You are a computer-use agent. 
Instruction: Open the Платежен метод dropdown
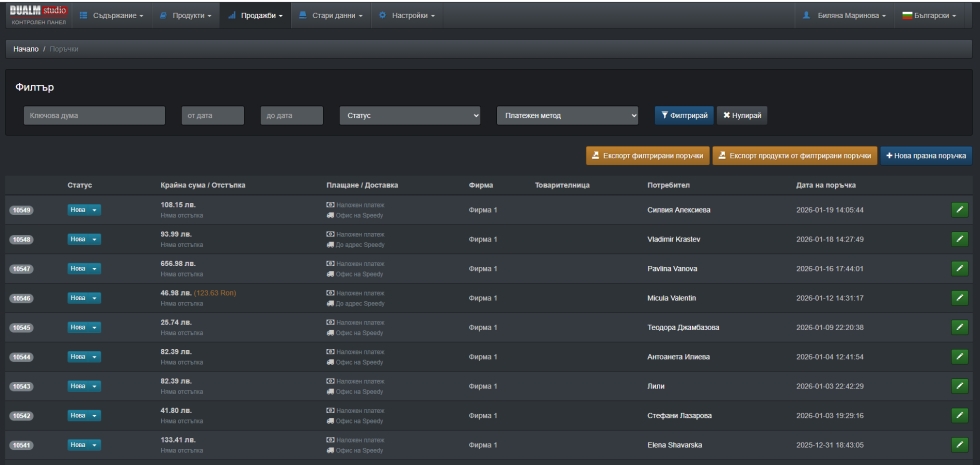tap(567, 116)
